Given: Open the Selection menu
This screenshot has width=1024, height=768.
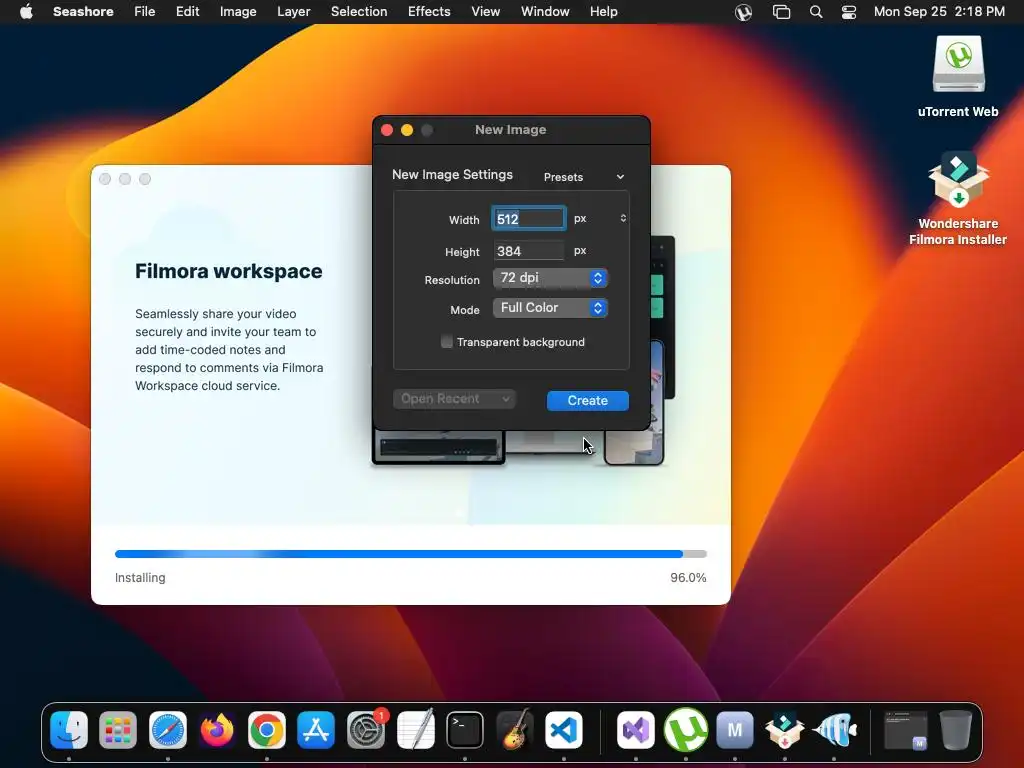Looking at the screenshot, I should pyautogui.click(x=359, y=12).
